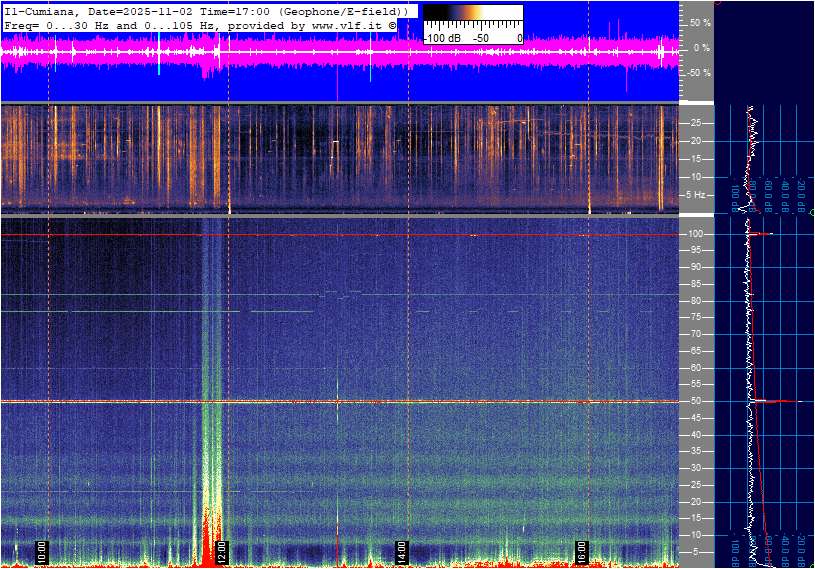Click the 10:00 time marker label
The image size is (815, 569).
coord(42,552)
